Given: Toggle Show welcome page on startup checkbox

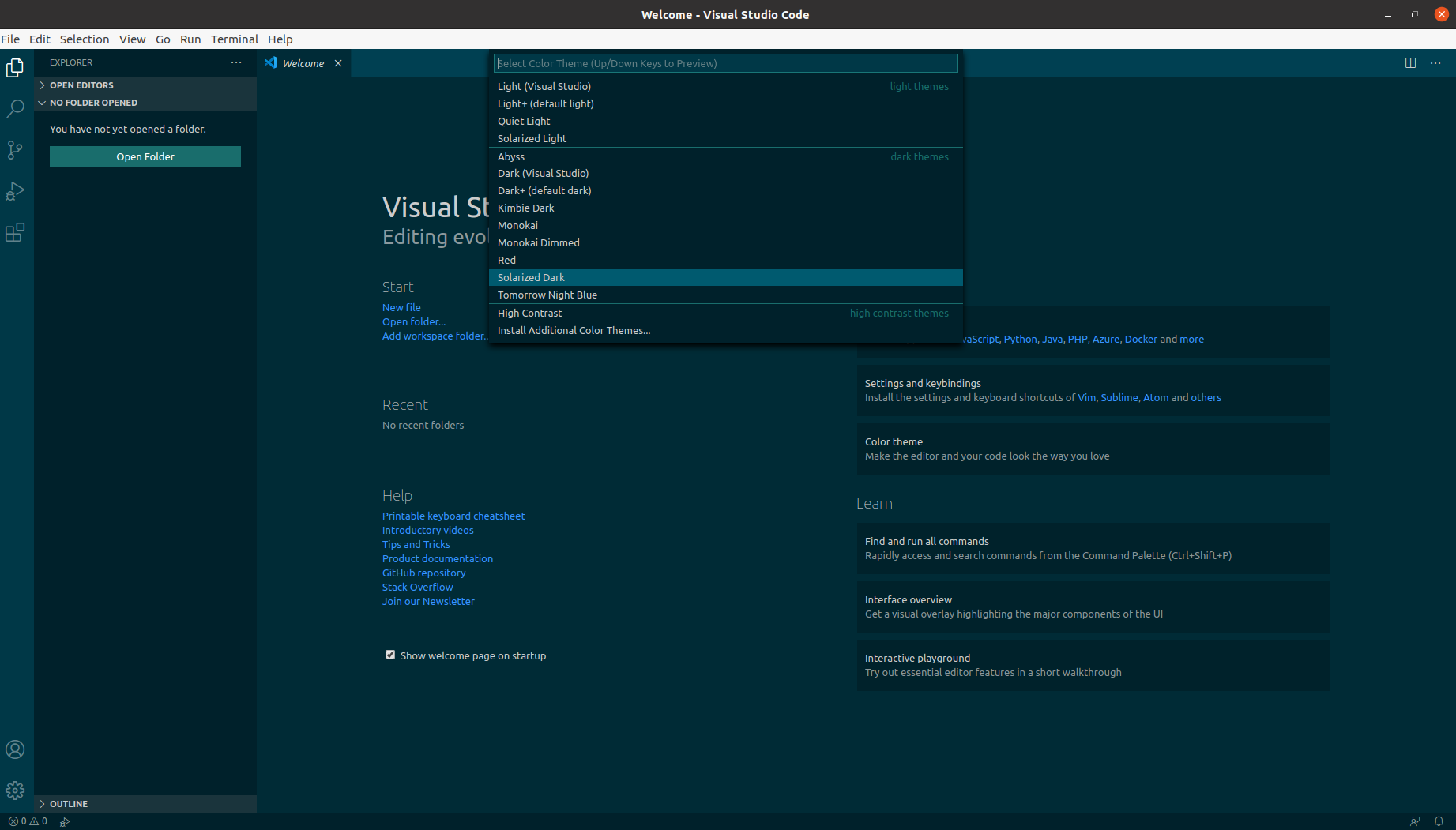Looking at the screenshot, I should tap(390, 655).
